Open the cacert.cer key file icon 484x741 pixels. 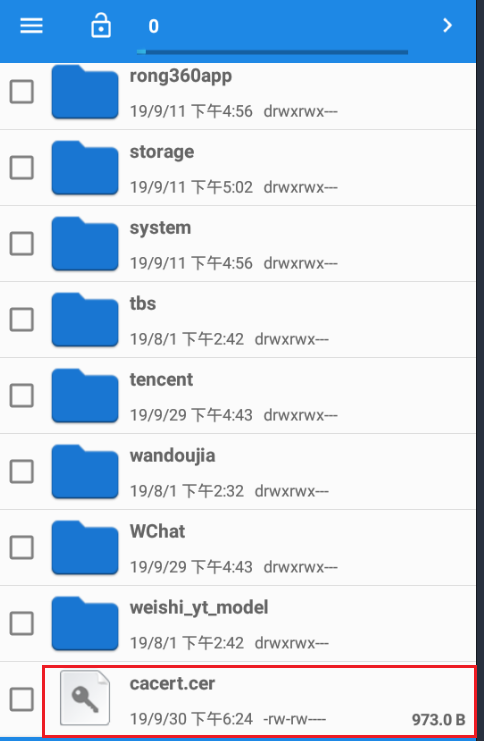(x=85, y=698)
